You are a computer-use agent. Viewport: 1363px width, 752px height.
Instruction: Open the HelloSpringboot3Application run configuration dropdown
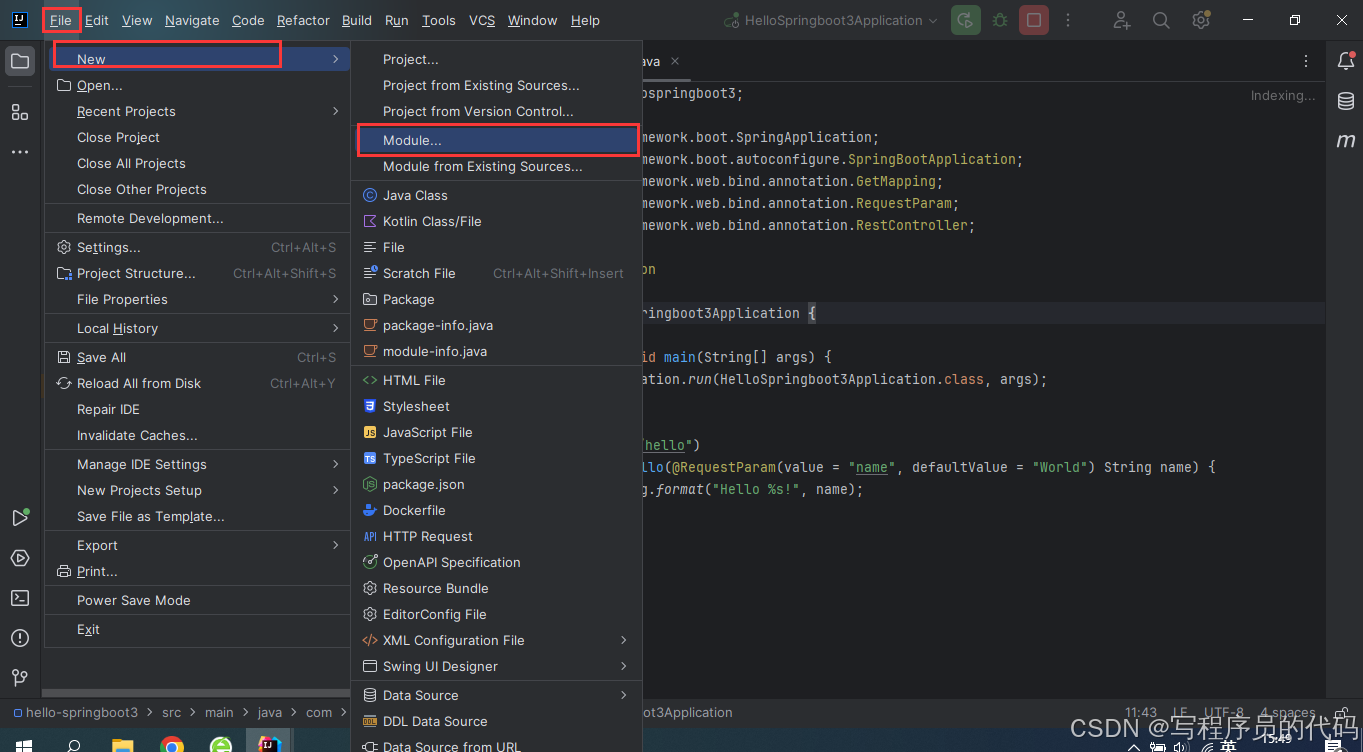tap(830, 20)
